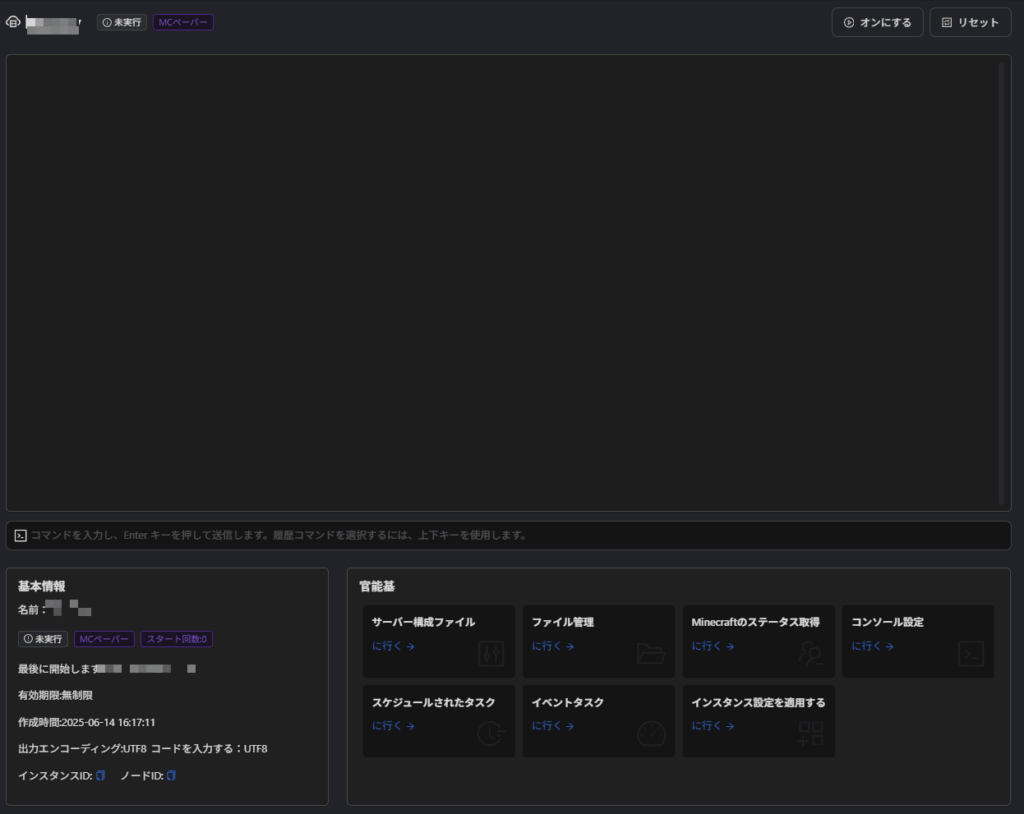This screenshot has width=1024, height=814.
Task: Click the 作成時間 2025-06-14 16:17:11 text
Action: 87,722
